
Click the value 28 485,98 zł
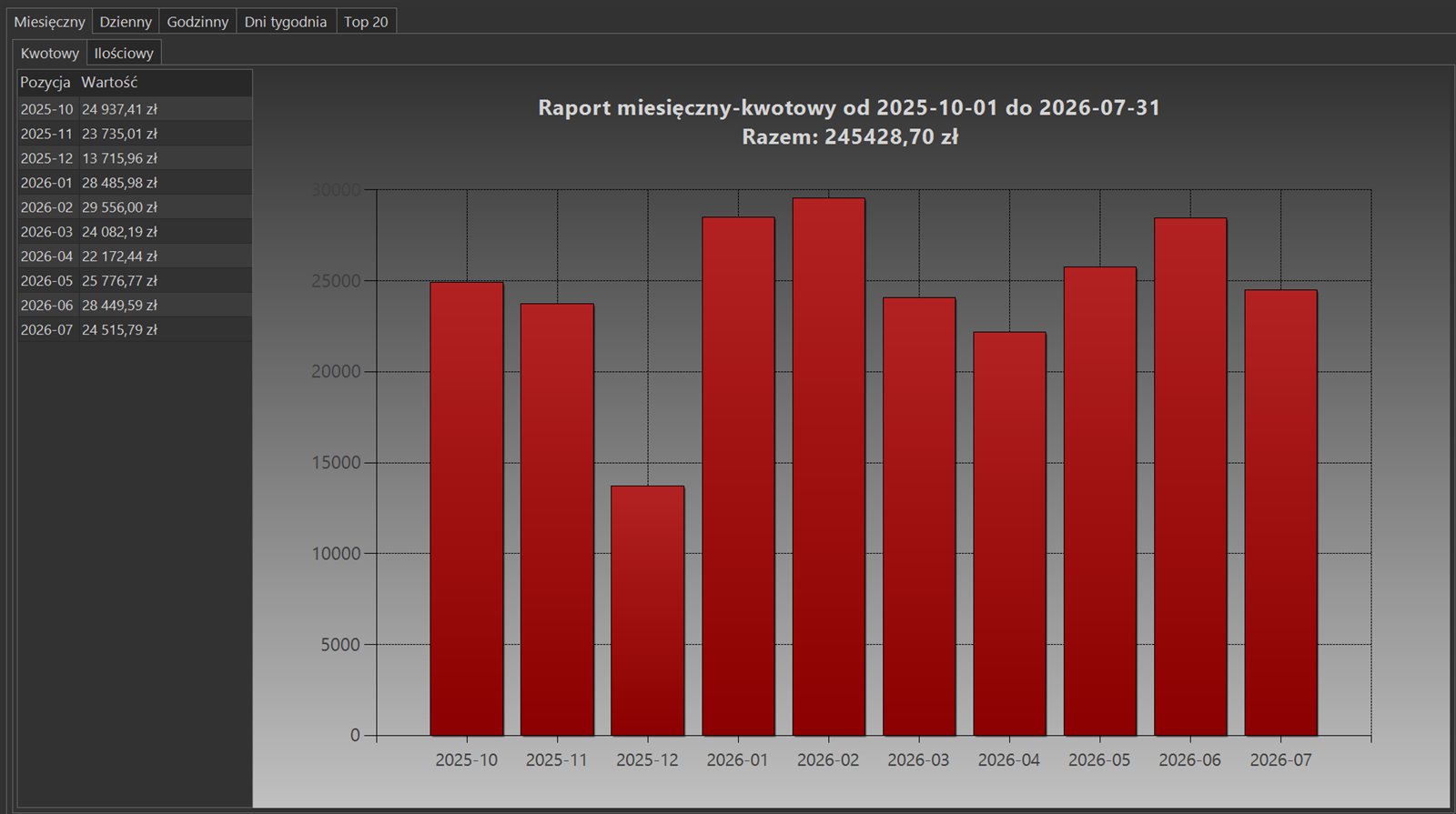(x=119, y=183)
